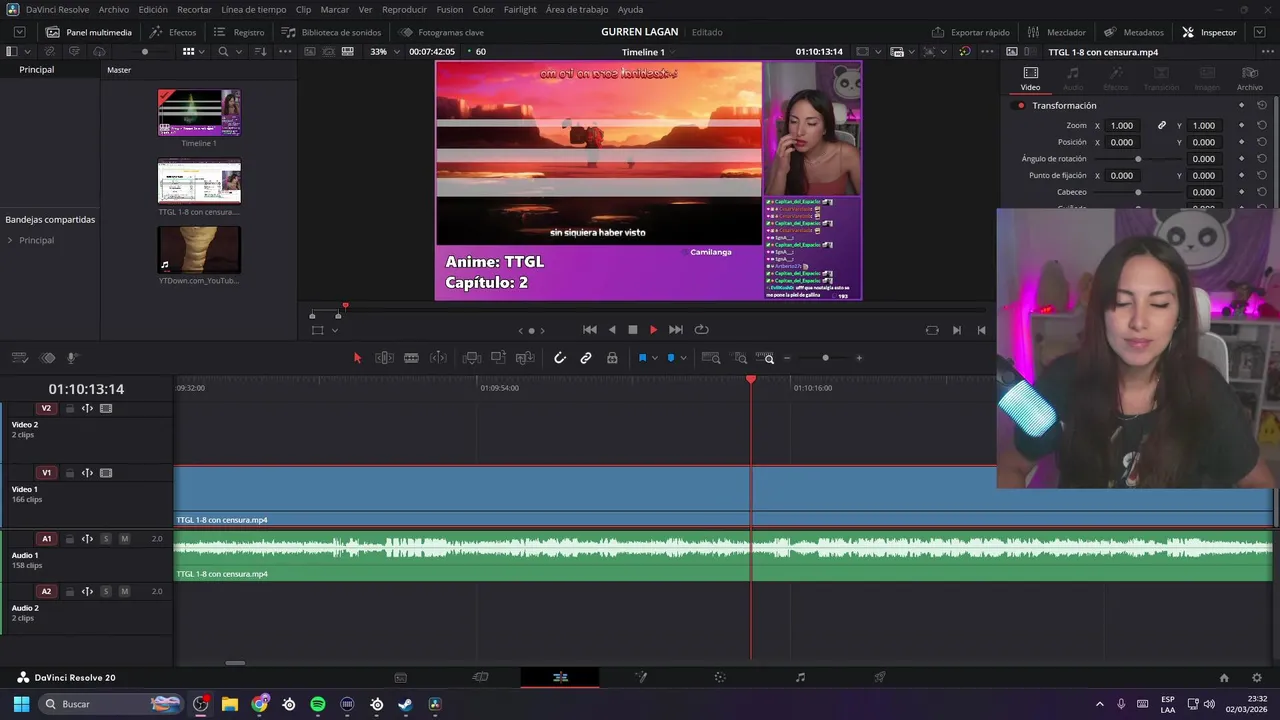Toggle the Inspector panel

1209,32
